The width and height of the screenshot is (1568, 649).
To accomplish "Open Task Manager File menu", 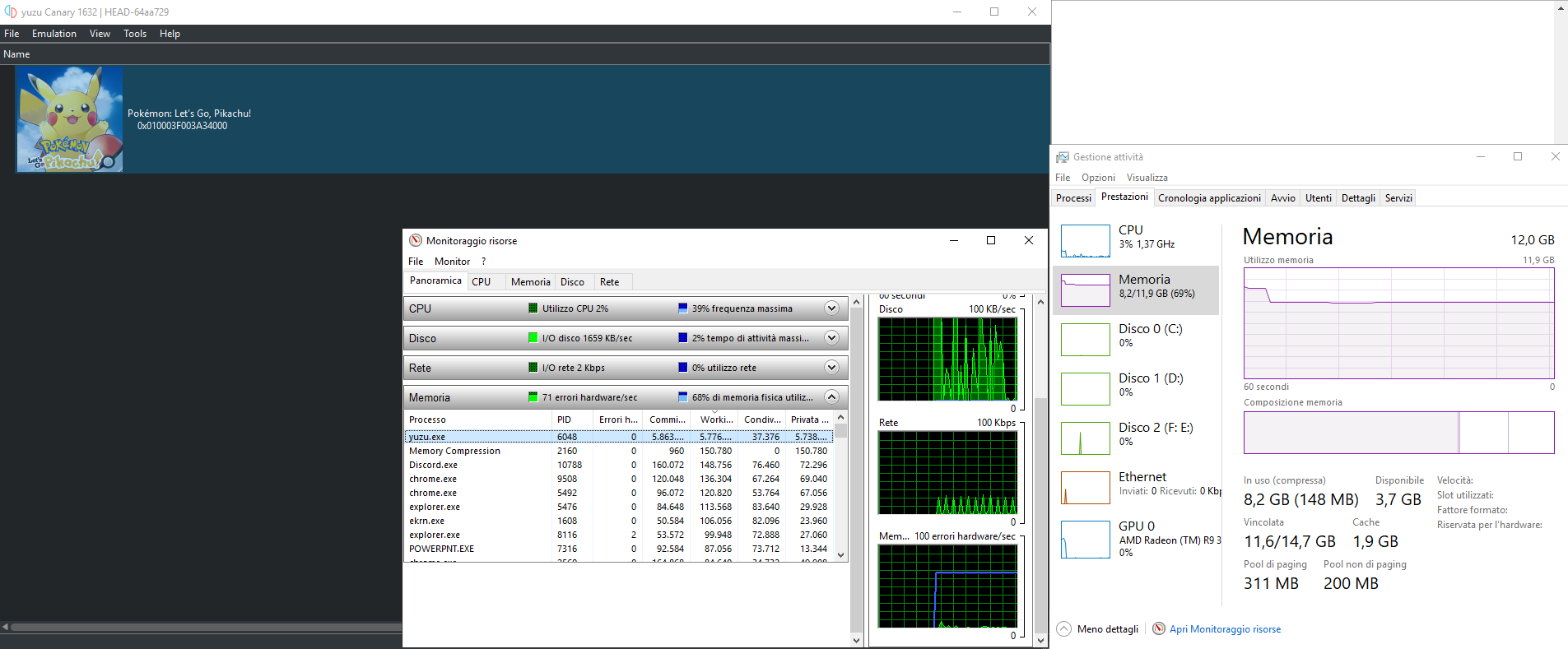I will (1063, 178).
